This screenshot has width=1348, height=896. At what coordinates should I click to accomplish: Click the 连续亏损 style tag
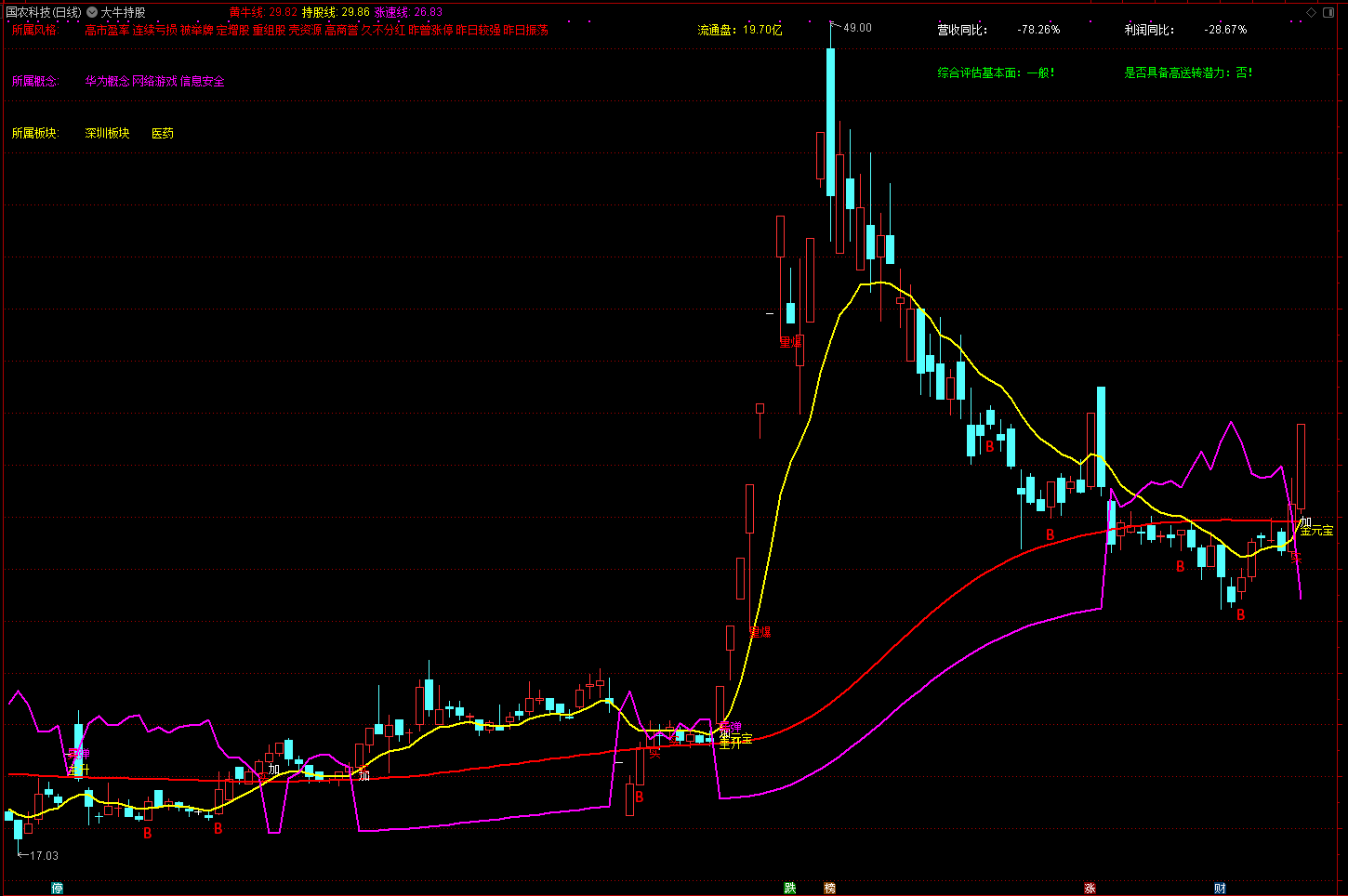click(154, 30)
